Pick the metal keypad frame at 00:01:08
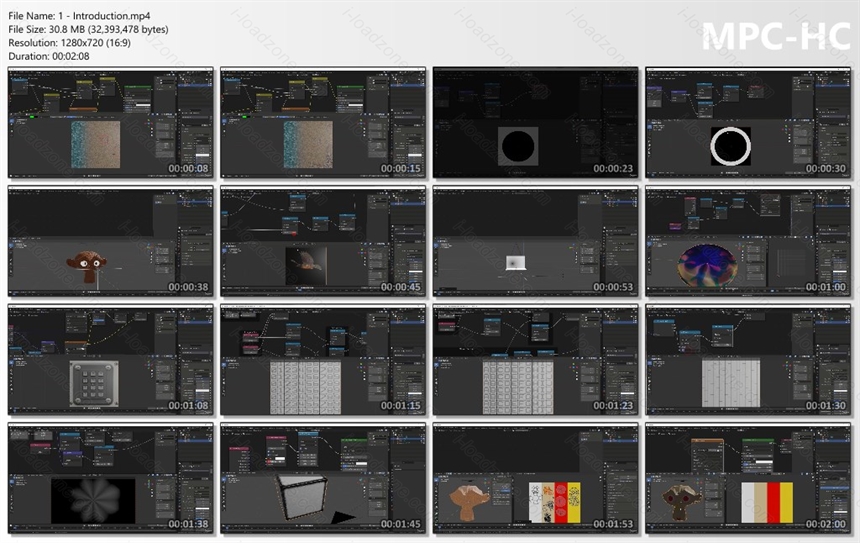Viewport: 860px width, 543px height. [111, 360]
